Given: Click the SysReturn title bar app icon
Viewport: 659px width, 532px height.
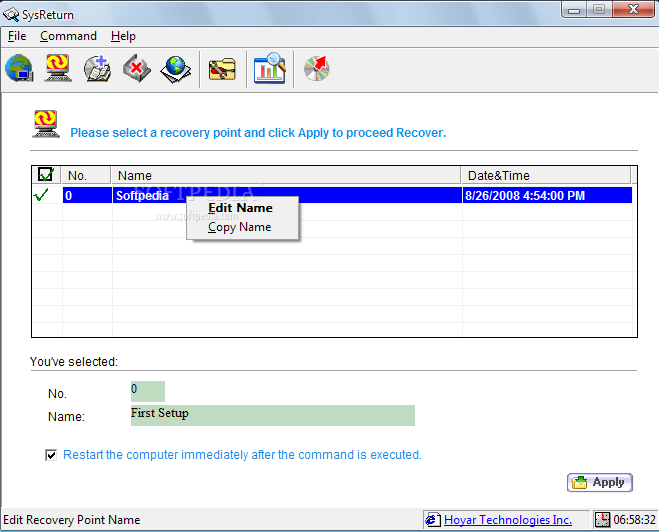Looking at the screenshot, I should 11,15.
